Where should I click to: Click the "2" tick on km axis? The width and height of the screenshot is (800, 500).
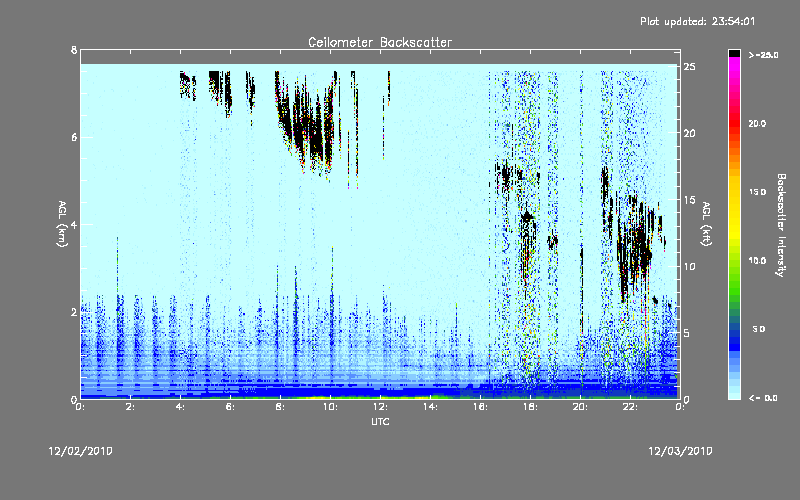[x=74, y=312]
